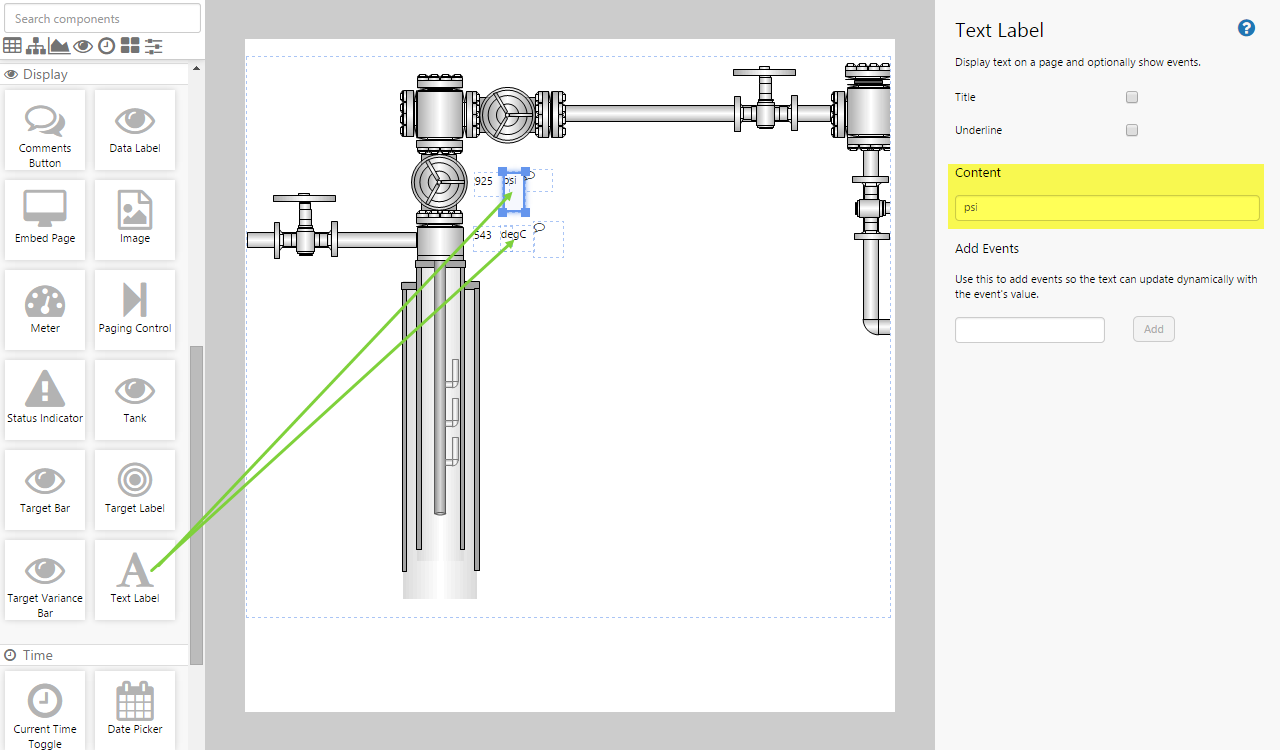Open help for Text Label
Screen dimensions: 1280x750
1246,28
